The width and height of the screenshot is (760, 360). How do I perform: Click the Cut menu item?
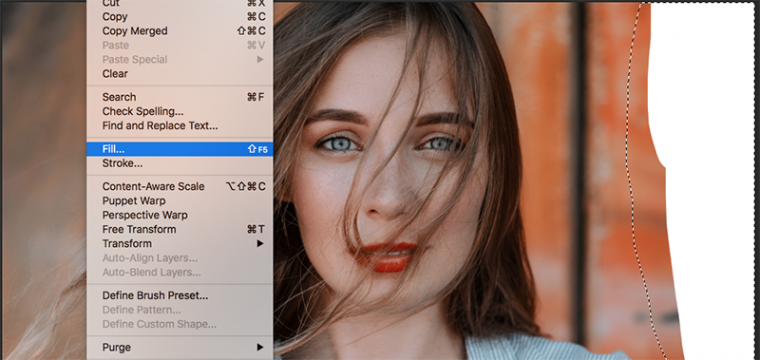click(x=180, y=4)
